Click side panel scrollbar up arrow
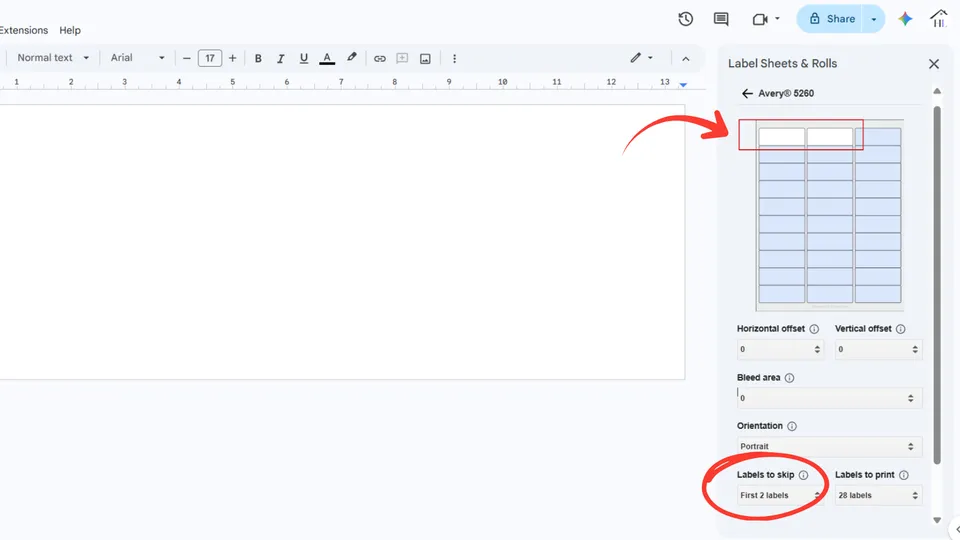This screenshot has width=960, height=540. tap(937, 91)
